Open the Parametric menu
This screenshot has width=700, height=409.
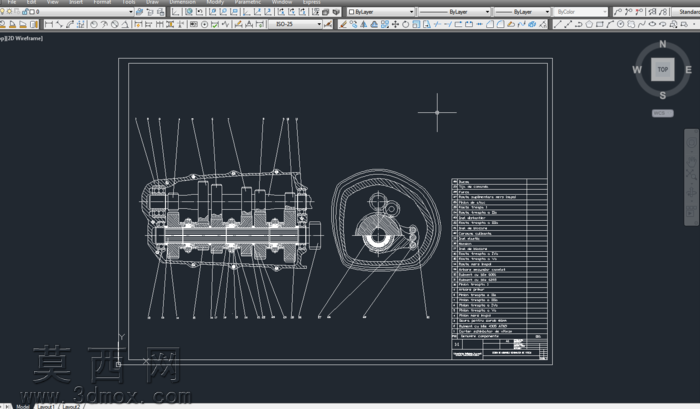click(247, 2)
